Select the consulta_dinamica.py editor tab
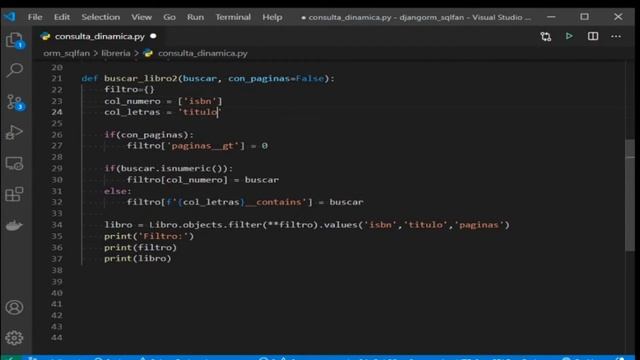Viewport: 640px width, 360px height. [x=98, y=36]
